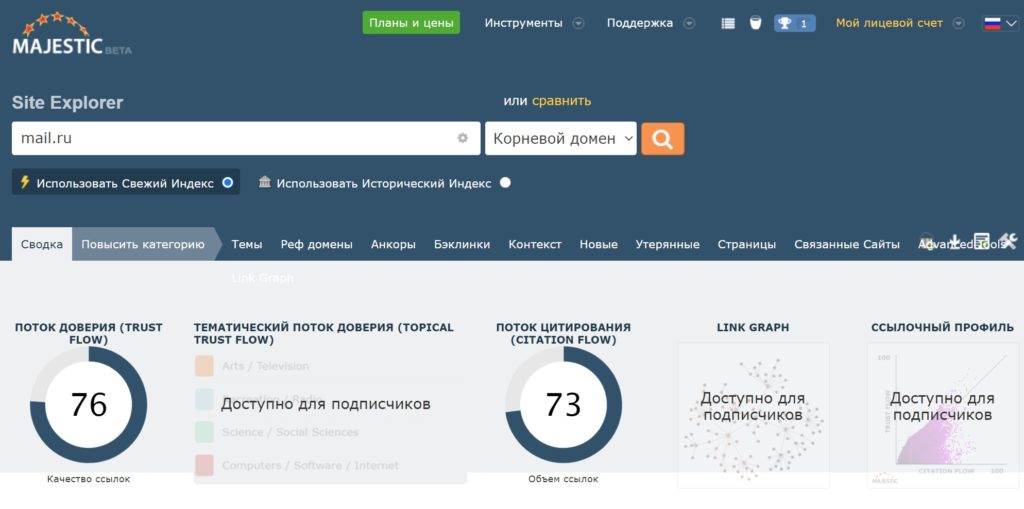The width and height of the screenshot is (1024, 509).
Task: Open the Russian flag language selector
Action: 998,23
